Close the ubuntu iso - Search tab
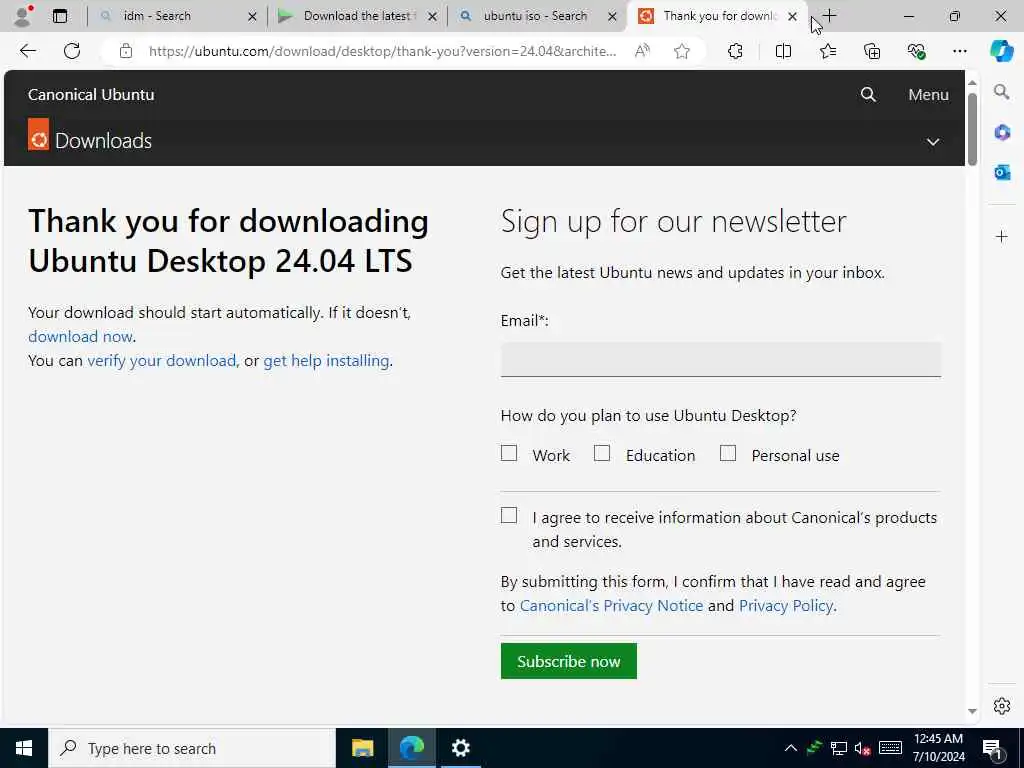 [612, 16]
